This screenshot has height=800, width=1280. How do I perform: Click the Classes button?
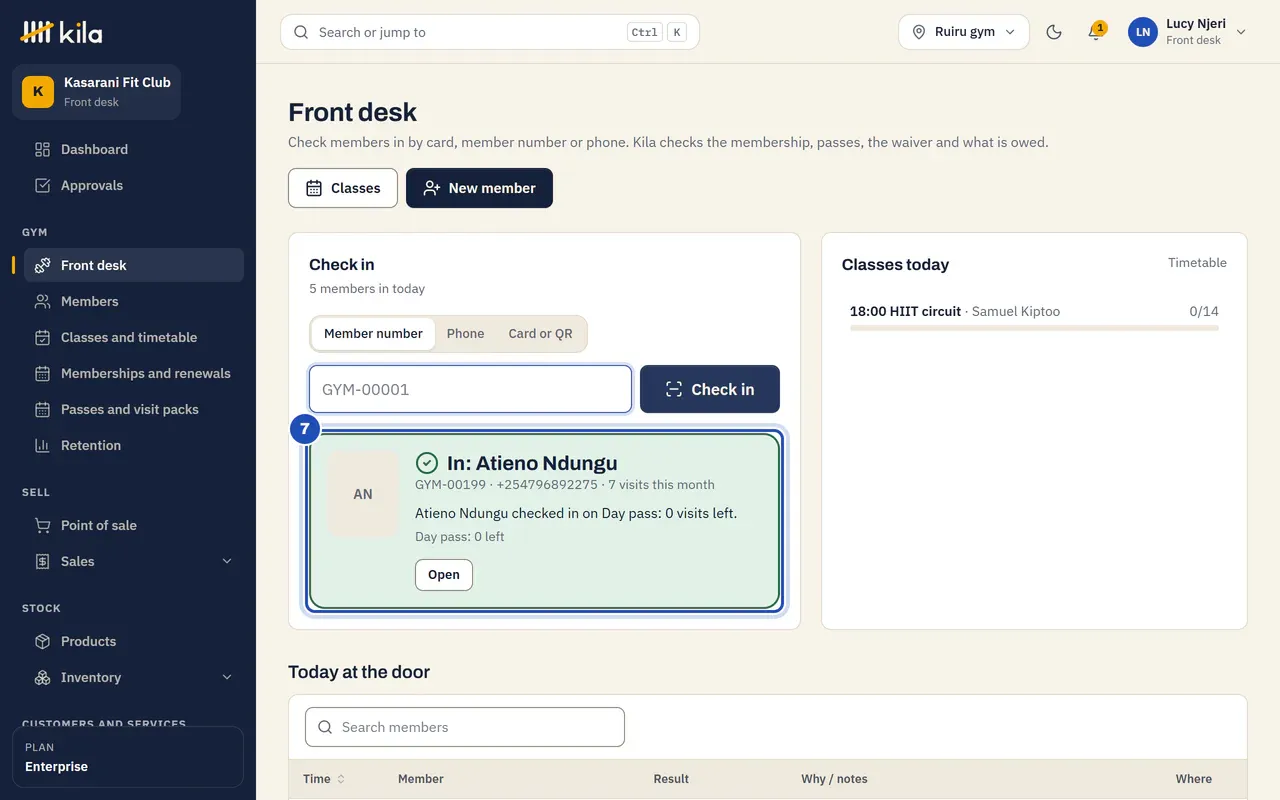pos(343,188)
